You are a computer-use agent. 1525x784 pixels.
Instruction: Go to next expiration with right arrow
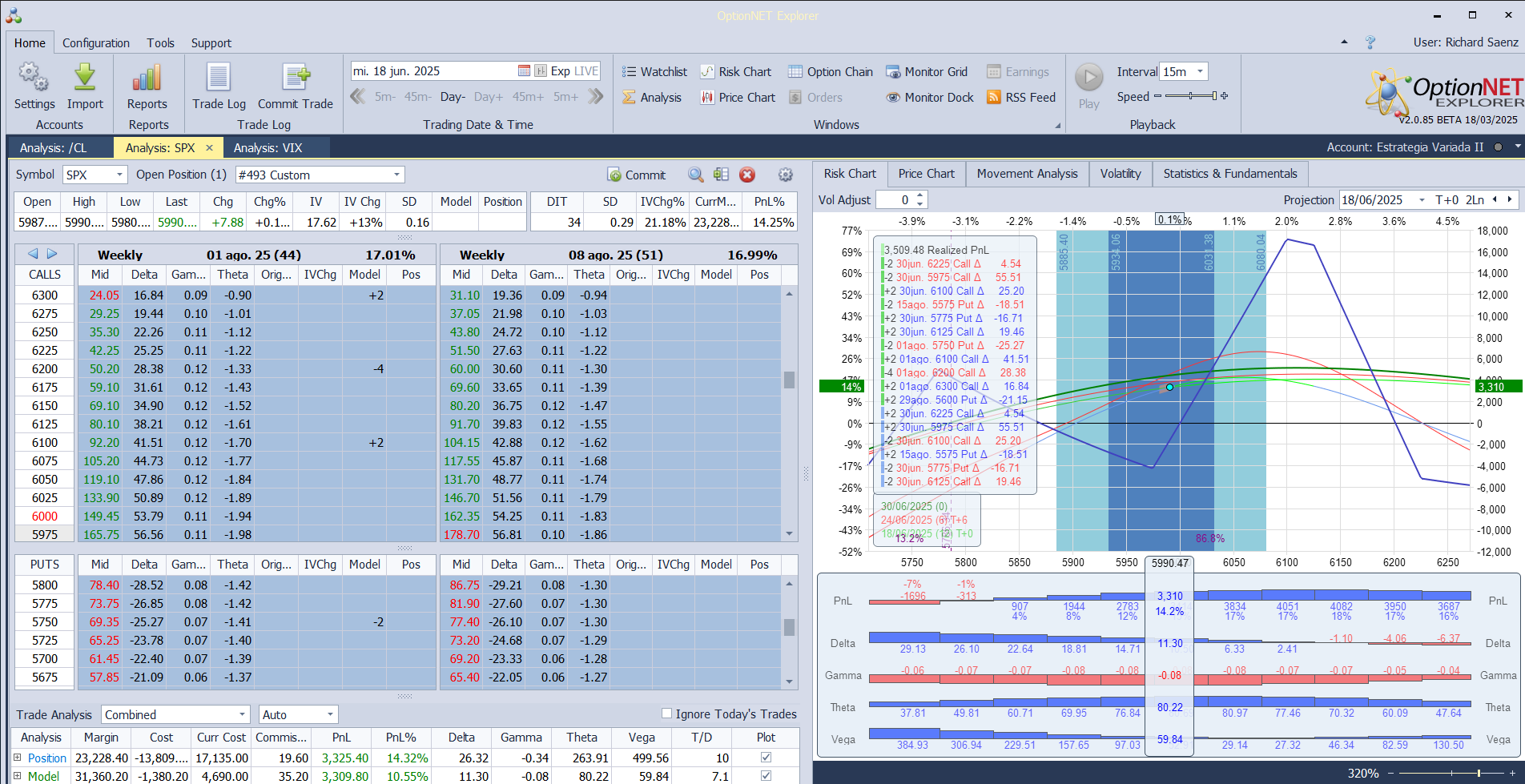tap(52, 254)
